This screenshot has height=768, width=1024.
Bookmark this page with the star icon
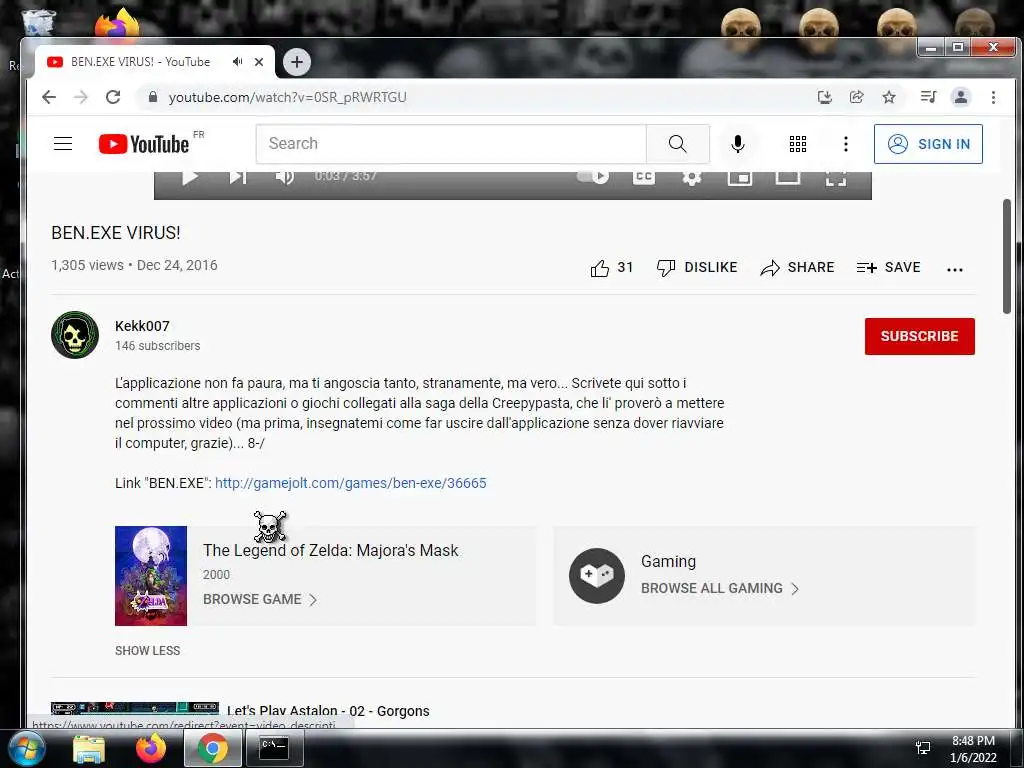[889, 97]
